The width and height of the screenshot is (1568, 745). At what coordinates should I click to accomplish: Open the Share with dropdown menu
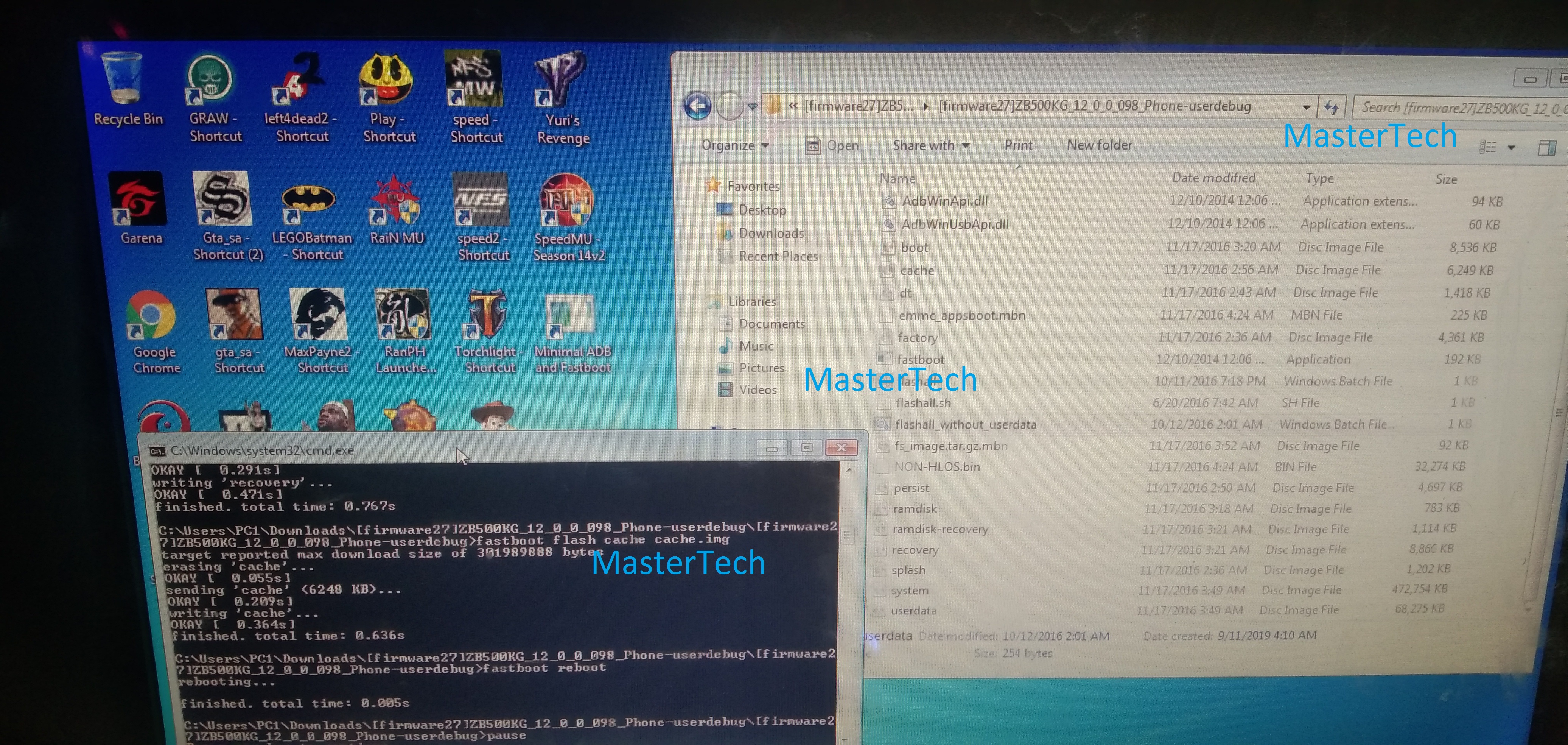coord(931,145)
